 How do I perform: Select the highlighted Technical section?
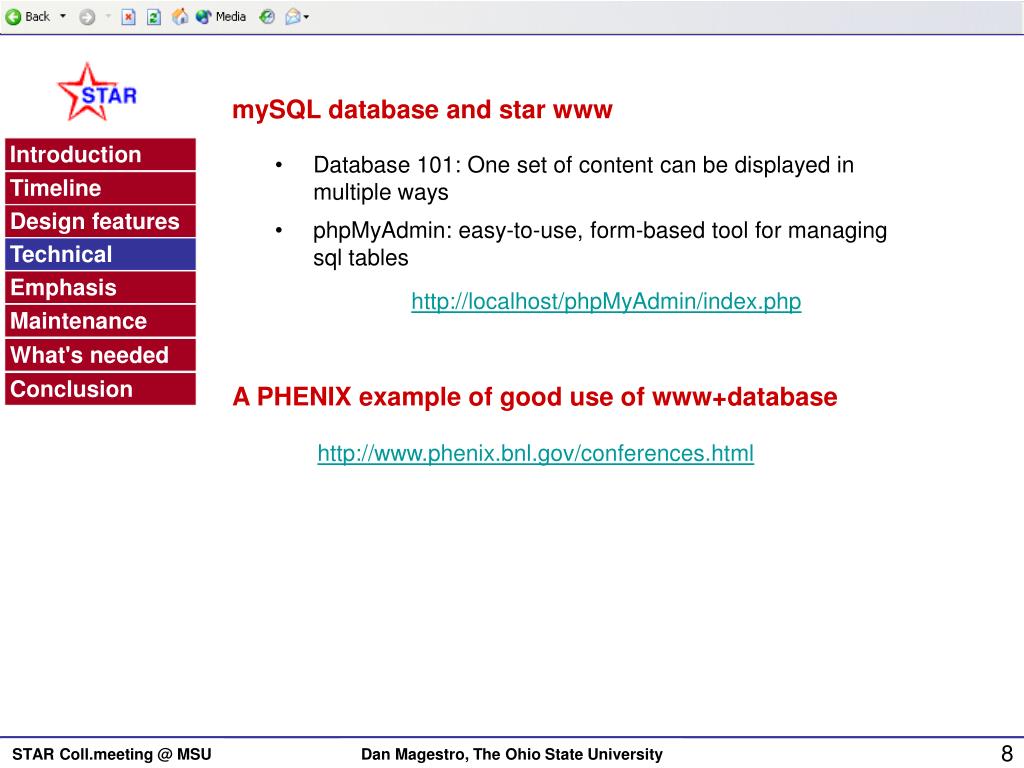tap(101, 255)
